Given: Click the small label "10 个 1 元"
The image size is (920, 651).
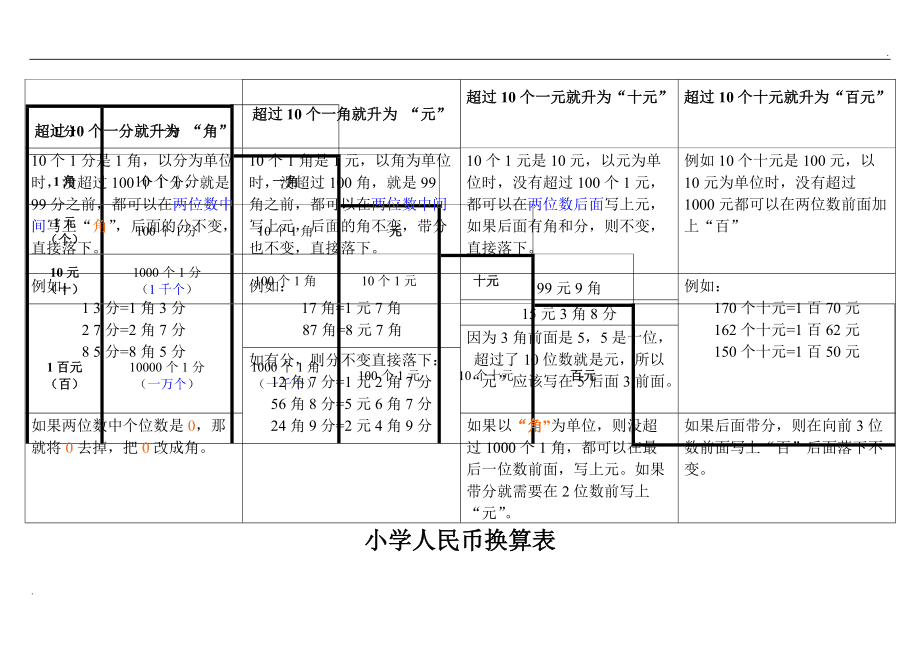Looking at the screenshot, I should [x=388, y=281].
